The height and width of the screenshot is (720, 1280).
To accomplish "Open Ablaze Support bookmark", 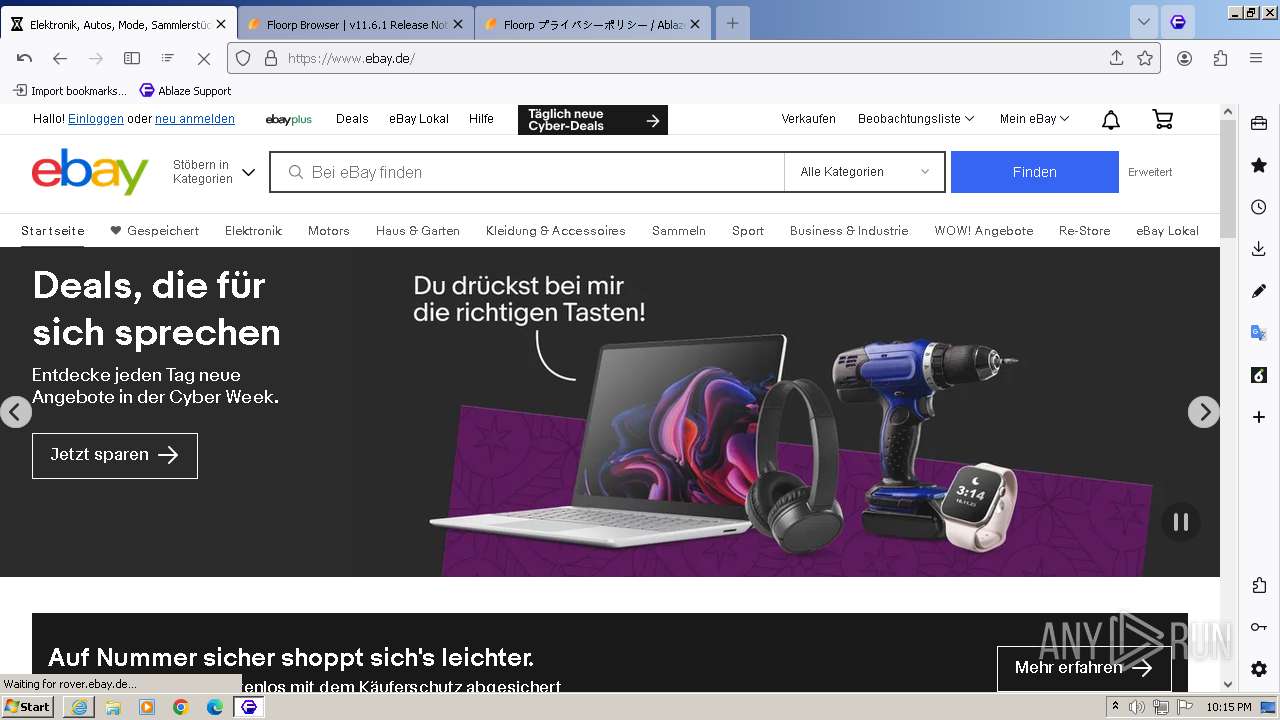I will pos(186,91).
